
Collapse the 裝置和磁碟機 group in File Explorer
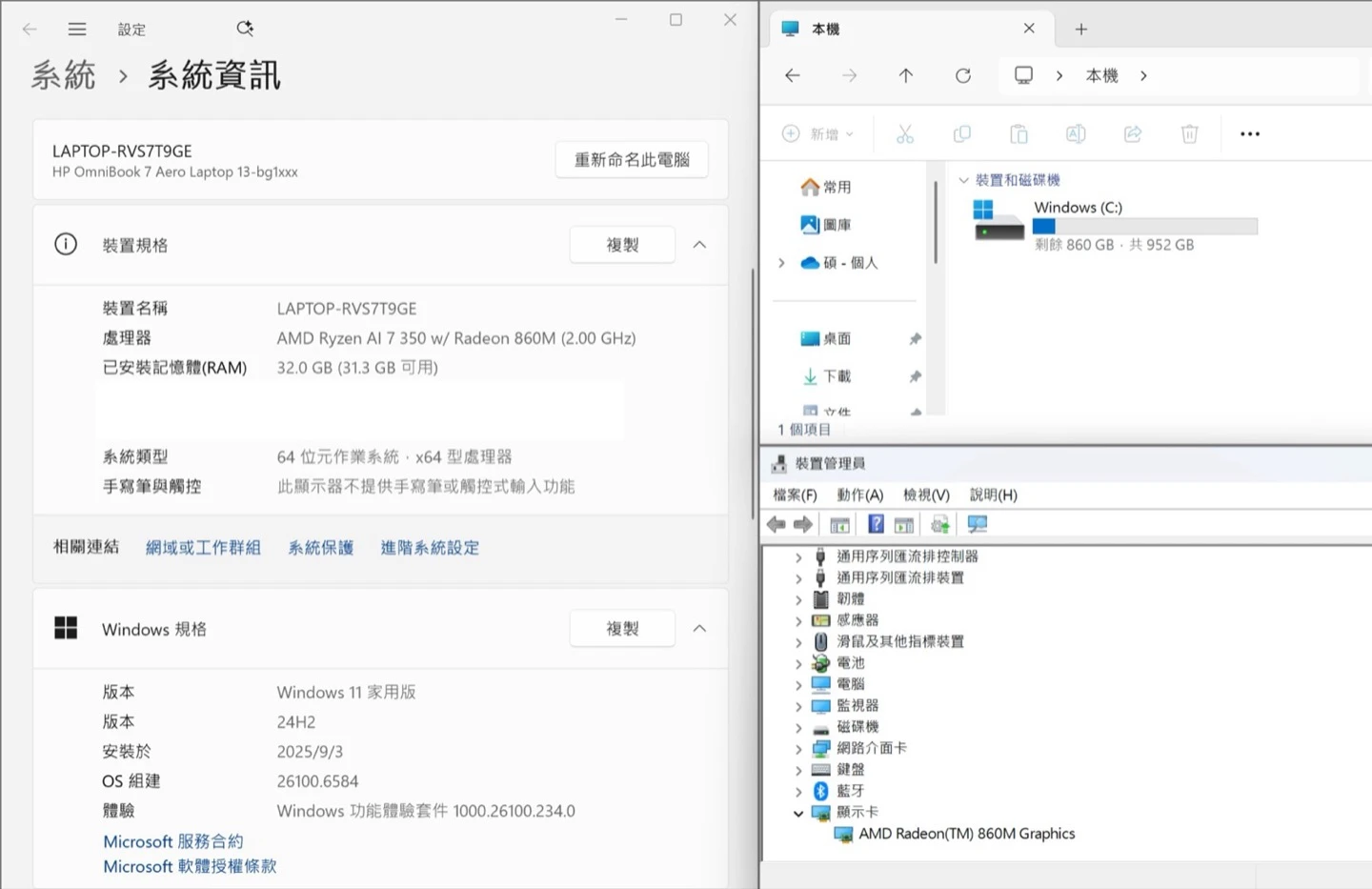[963, 180]
